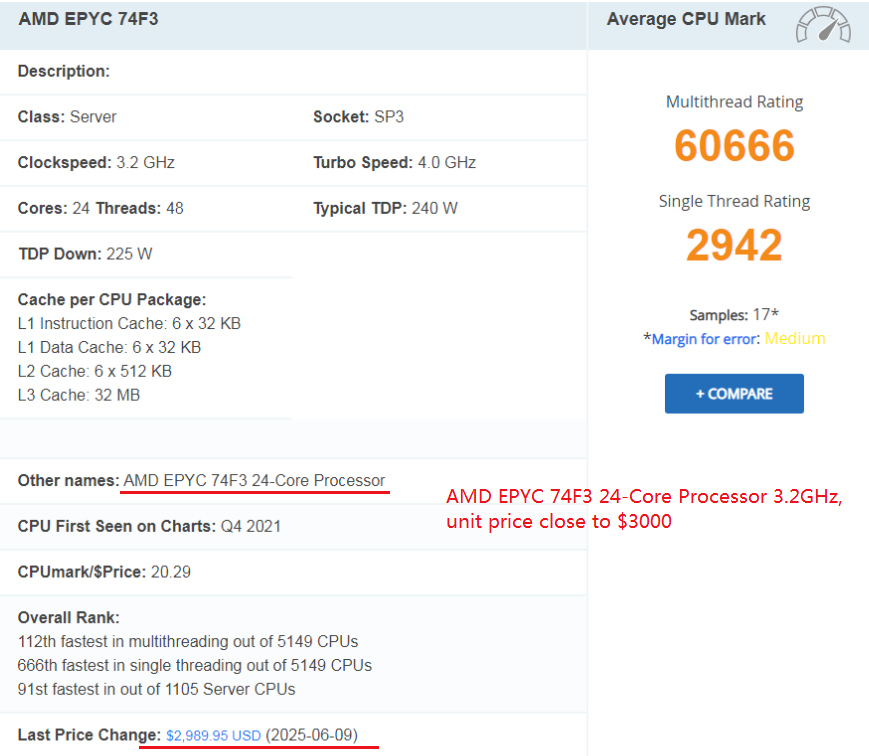Click the 91st fastest Server CPUs line
Screen dimensions: 869x756
pyautogui.click(x=156, y=689)
